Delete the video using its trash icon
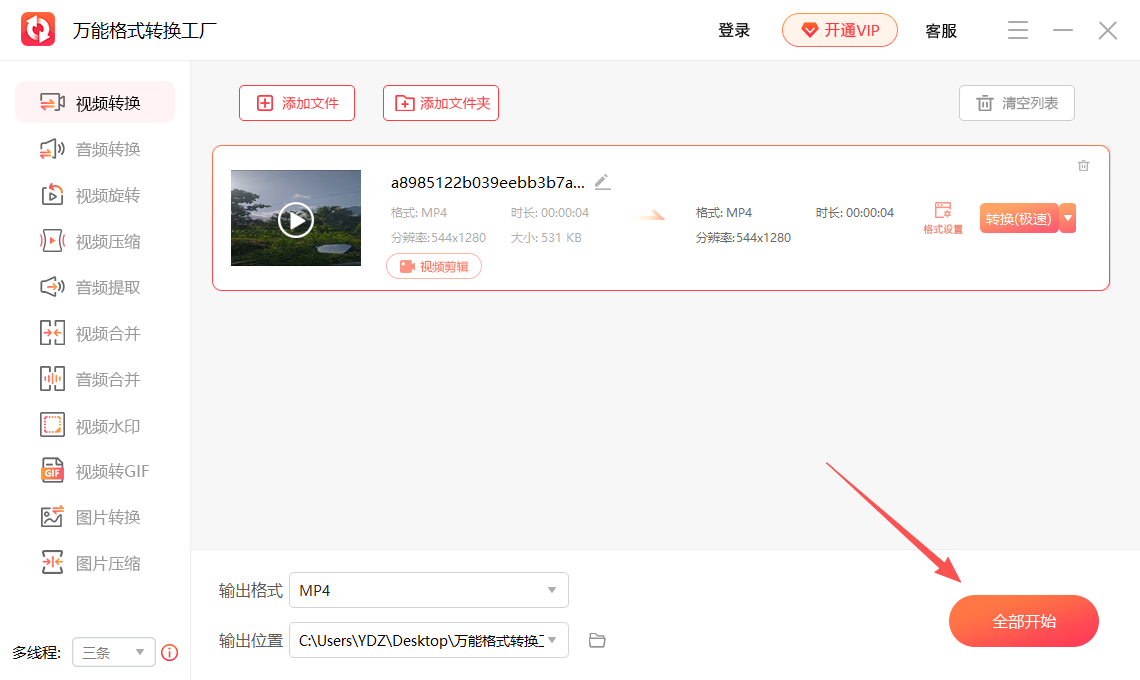 click(1083, 165)
